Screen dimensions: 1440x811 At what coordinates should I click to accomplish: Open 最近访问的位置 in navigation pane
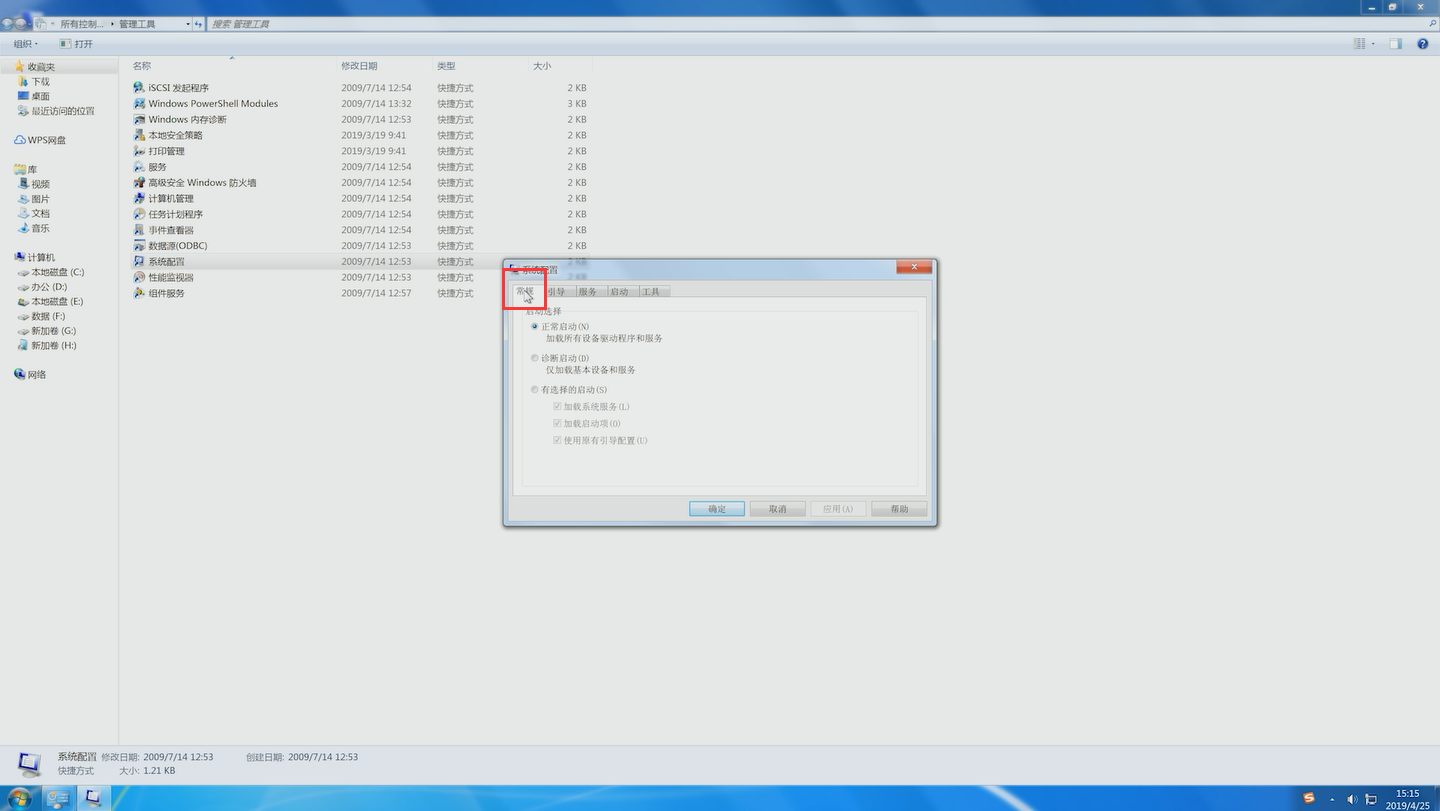point(56,111)
